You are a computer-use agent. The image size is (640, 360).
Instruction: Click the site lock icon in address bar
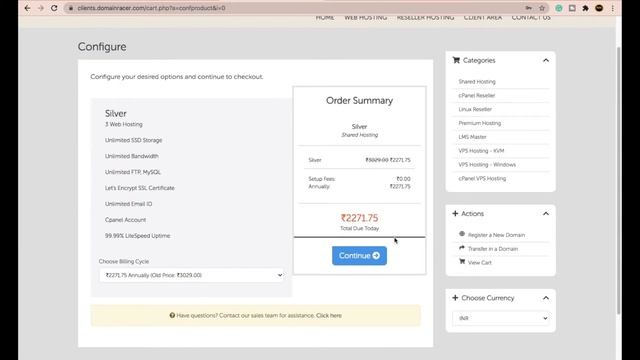point(71,8)
